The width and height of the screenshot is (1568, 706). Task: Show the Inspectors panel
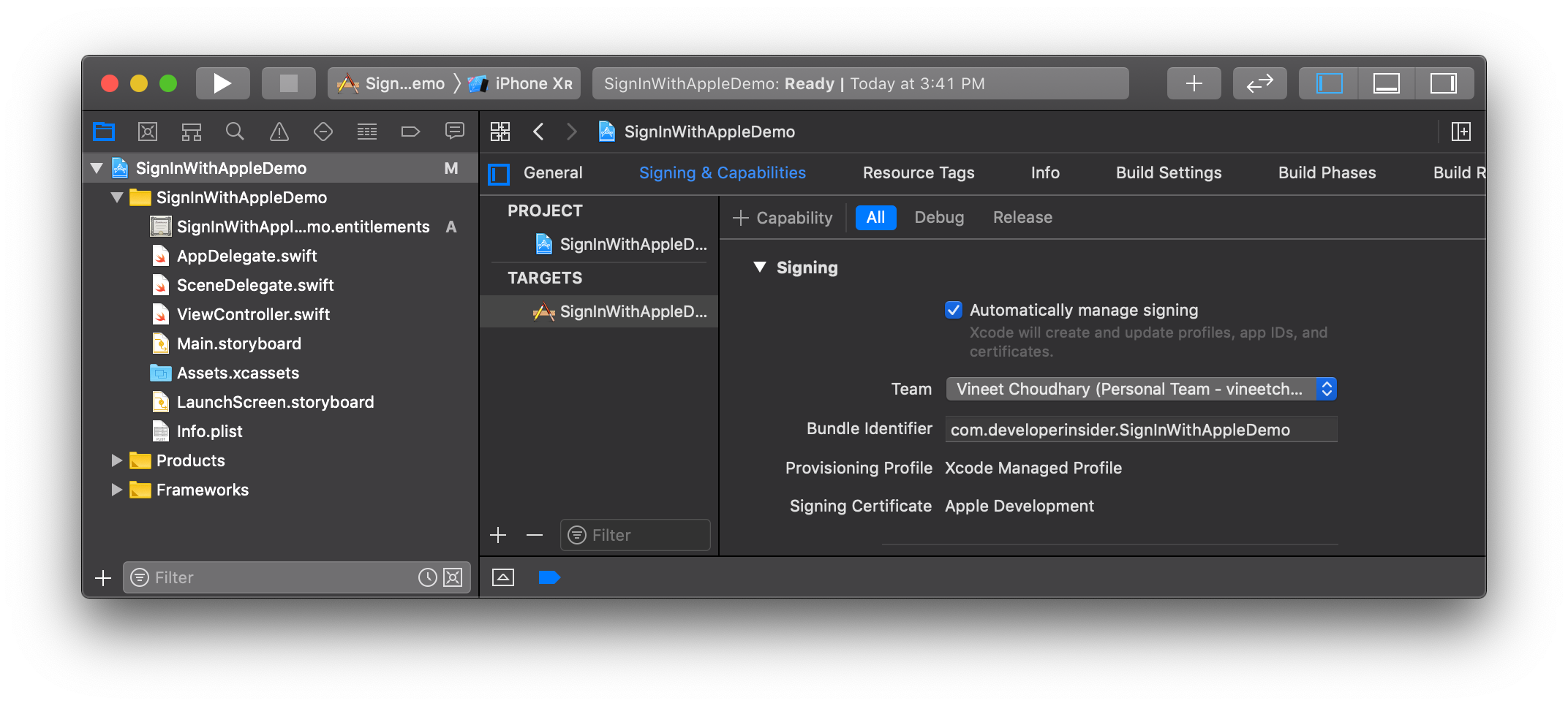pos(1444,83)
